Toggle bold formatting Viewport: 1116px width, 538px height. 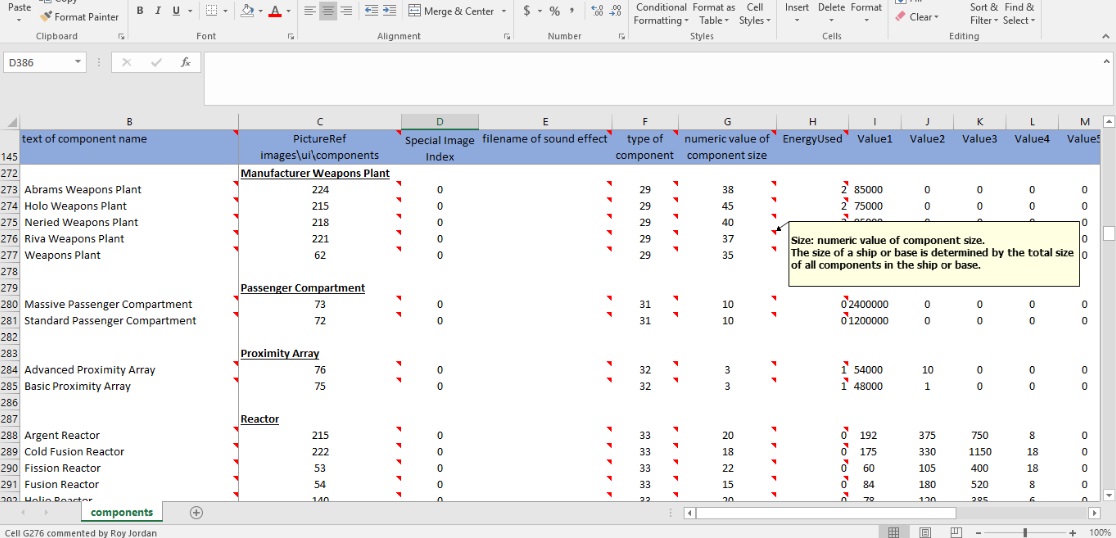pos(140,11)
